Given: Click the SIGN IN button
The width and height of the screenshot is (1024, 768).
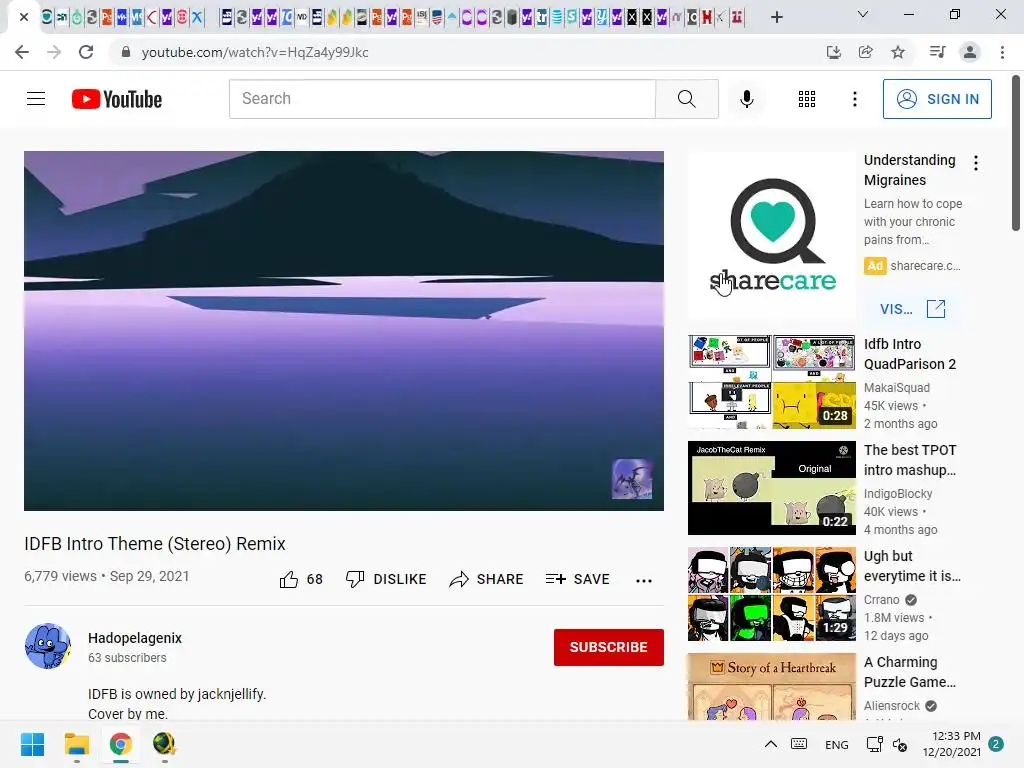Looking at the screenshot, I should tap(937, 99).
